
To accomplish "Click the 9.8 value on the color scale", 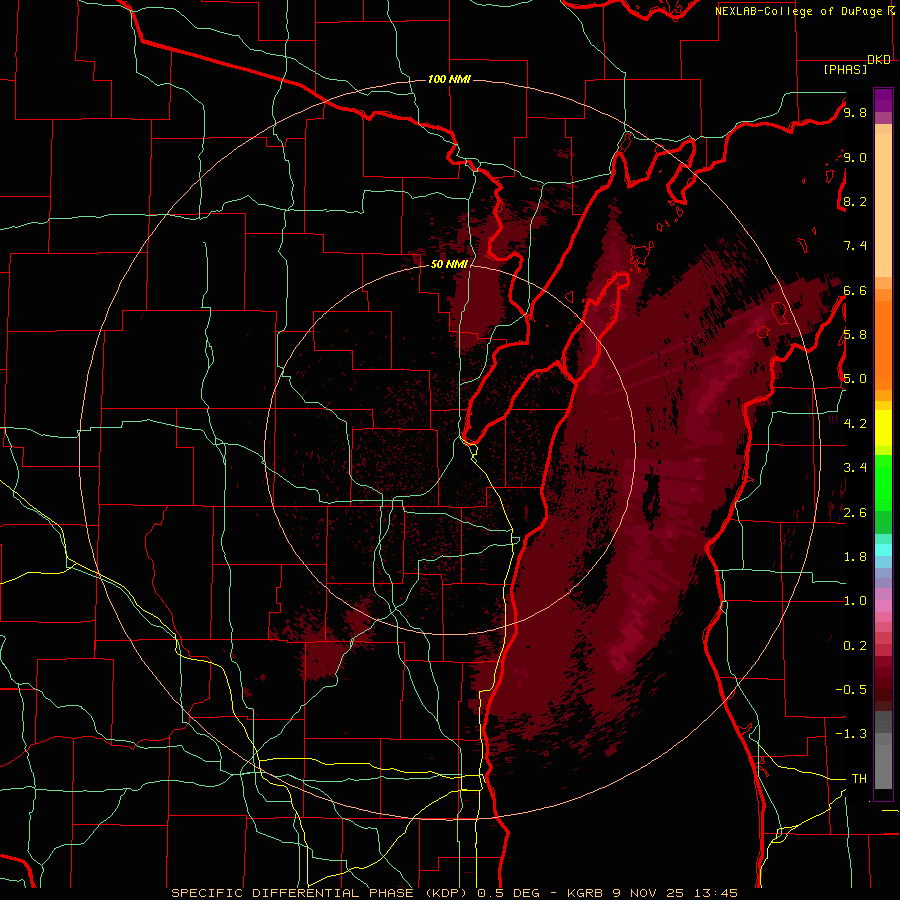I will tap(855, 112).
